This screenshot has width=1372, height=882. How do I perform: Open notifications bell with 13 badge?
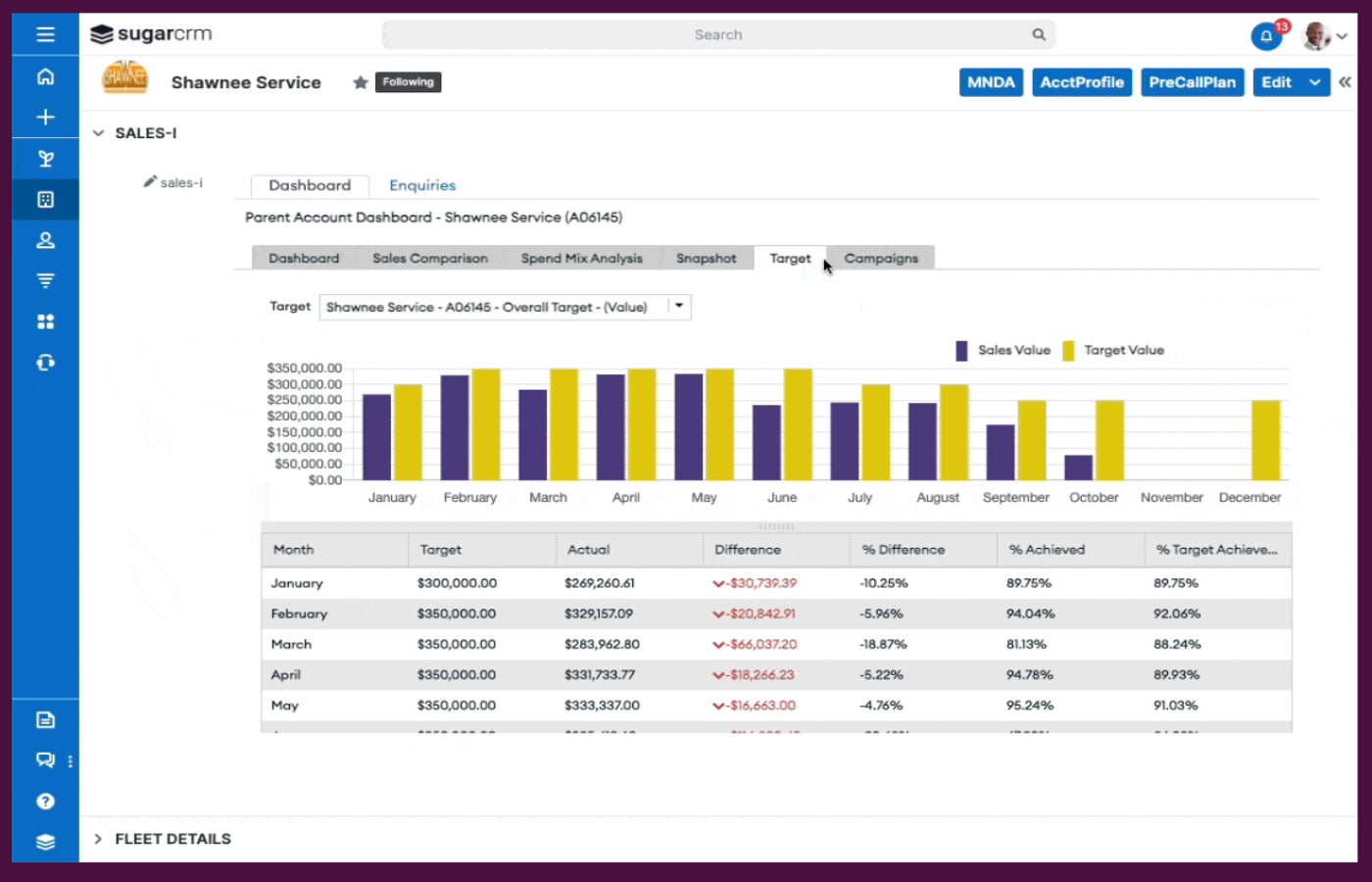1267,36
